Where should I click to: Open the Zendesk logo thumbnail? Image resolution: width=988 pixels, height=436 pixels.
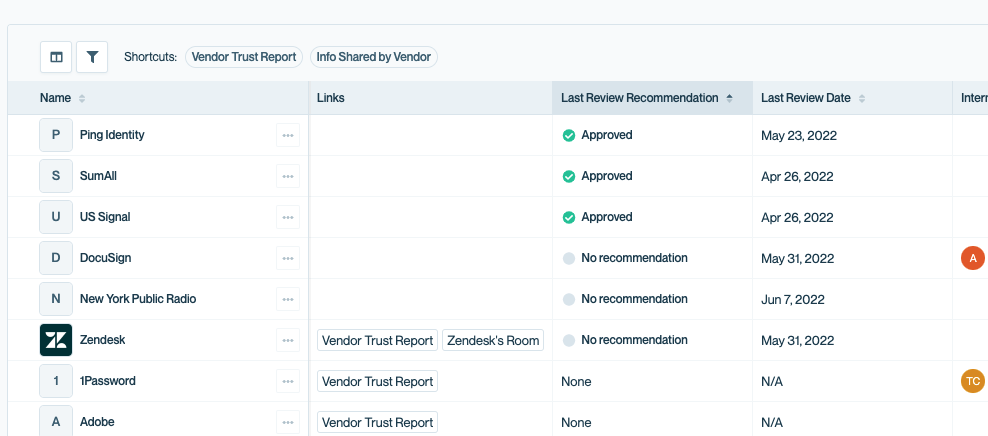(x=56, y=340)
